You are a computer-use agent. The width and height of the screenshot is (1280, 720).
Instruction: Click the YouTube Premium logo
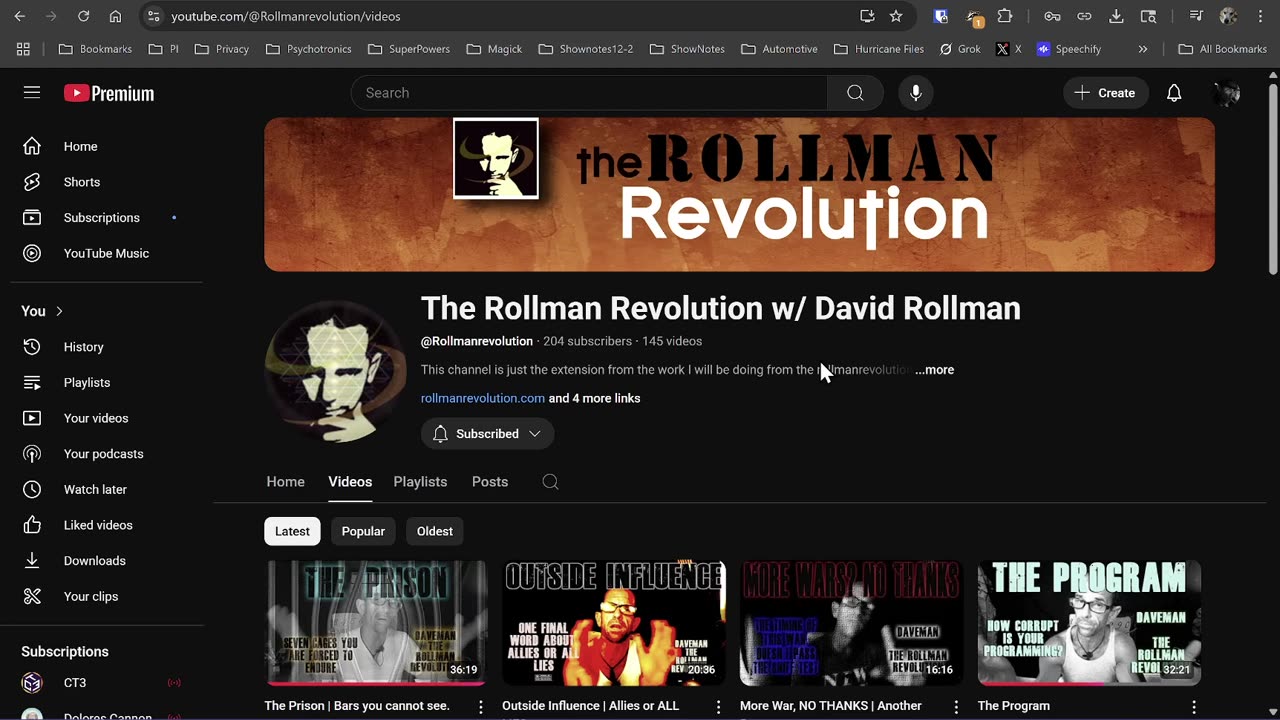point(109,93)
